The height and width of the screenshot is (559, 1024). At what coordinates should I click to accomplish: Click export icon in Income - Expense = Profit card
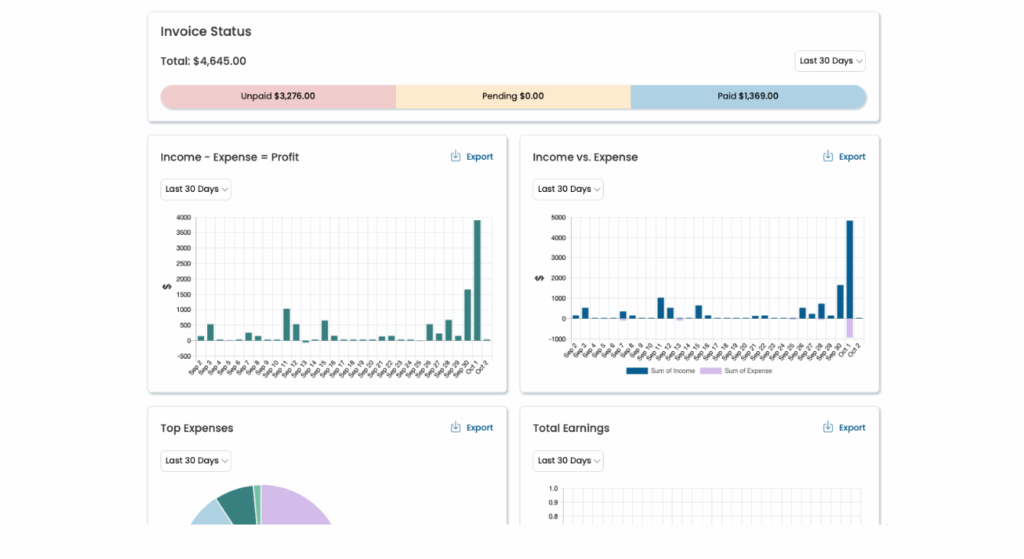pos(456,157)
